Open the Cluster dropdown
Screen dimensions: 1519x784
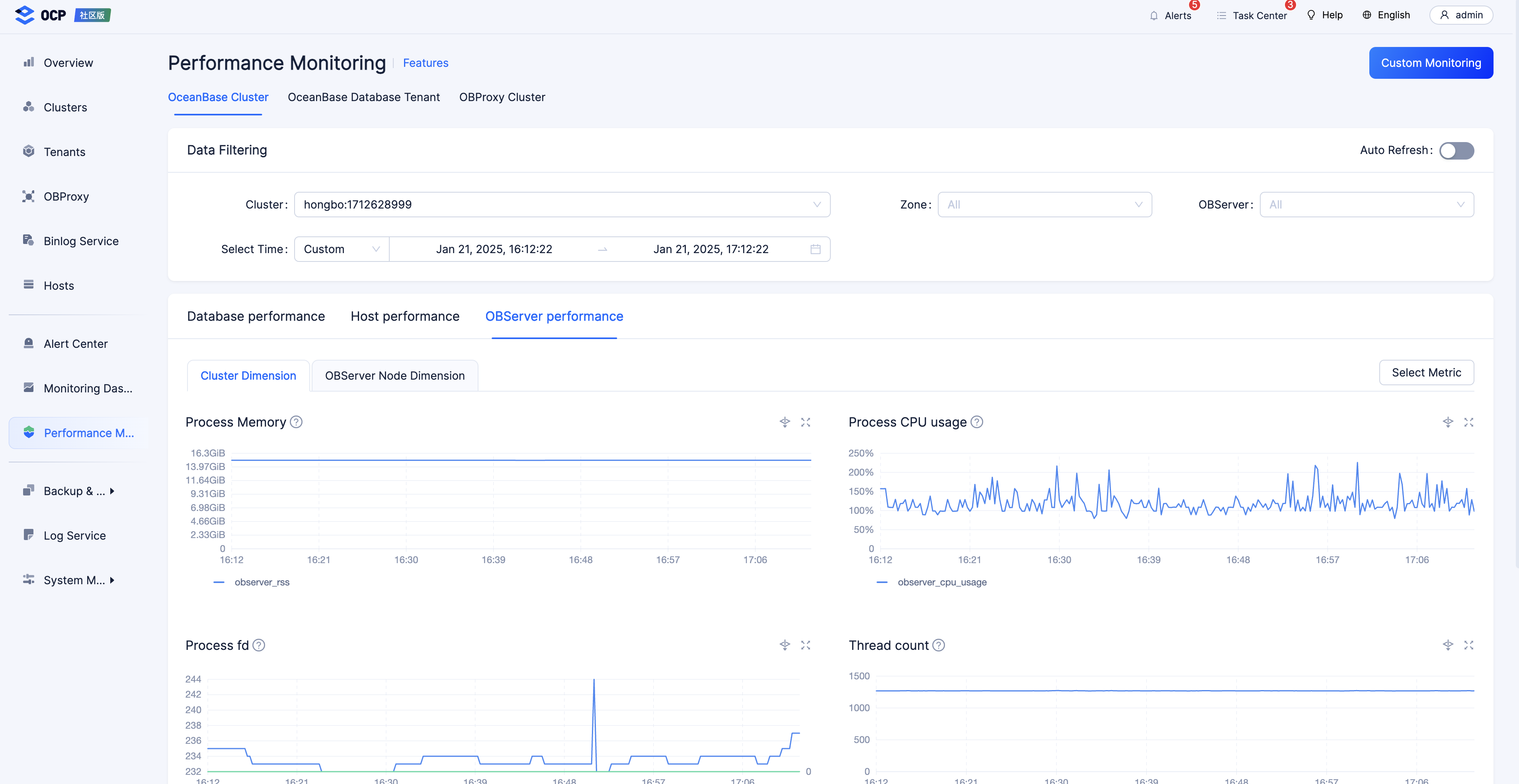[x=562, y=205]
